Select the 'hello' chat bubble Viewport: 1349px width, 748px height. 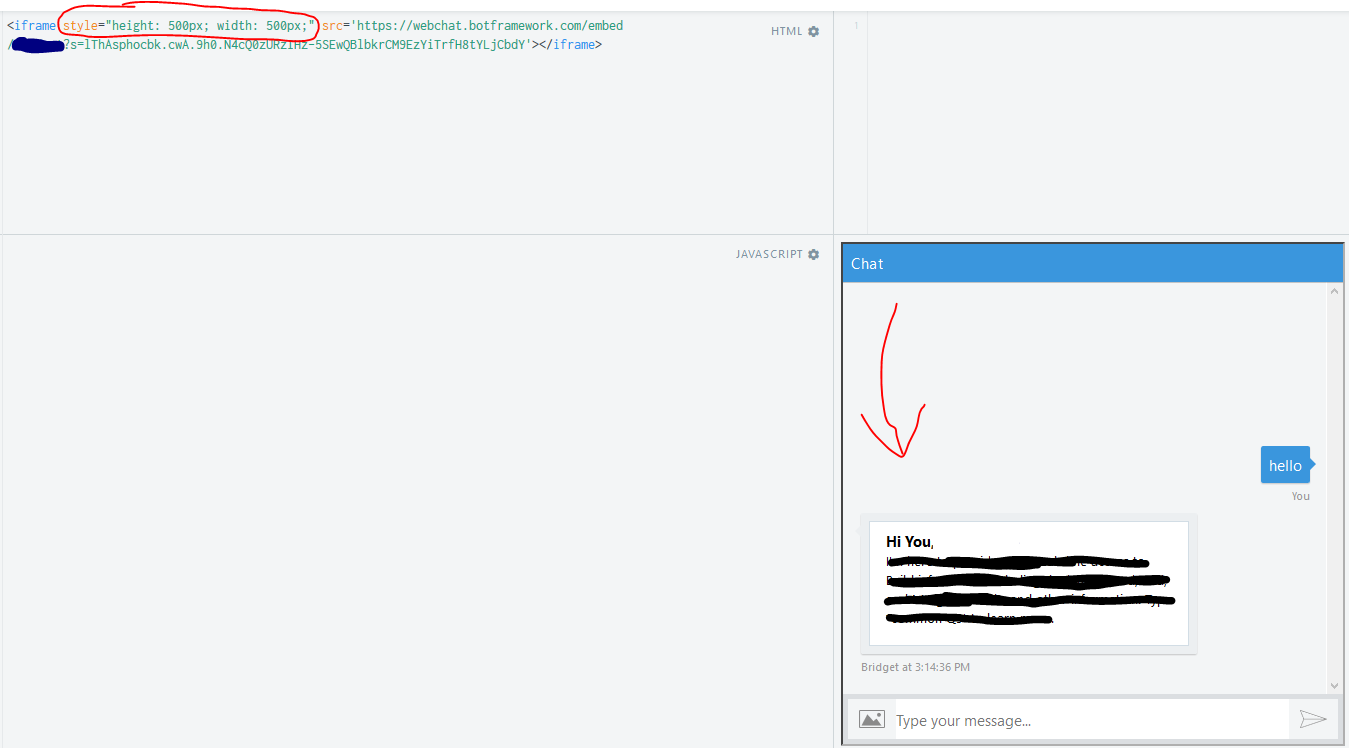1284,464
